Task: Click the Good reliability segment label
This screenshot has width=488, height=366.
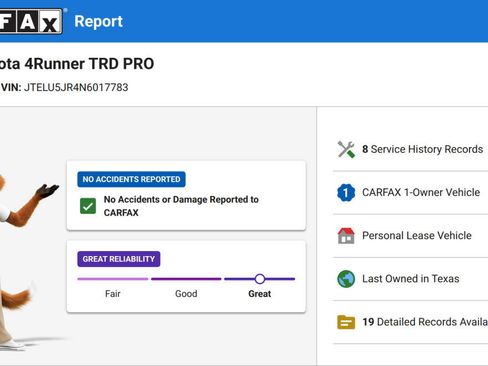Action: point(186,294)
